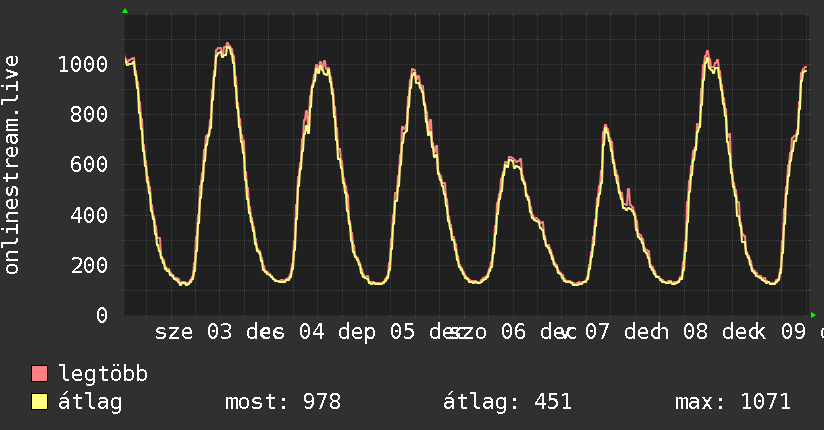The image size is (824, 430).
Task: Click the '04' date label on the X axis
Action: click(311, 332)
